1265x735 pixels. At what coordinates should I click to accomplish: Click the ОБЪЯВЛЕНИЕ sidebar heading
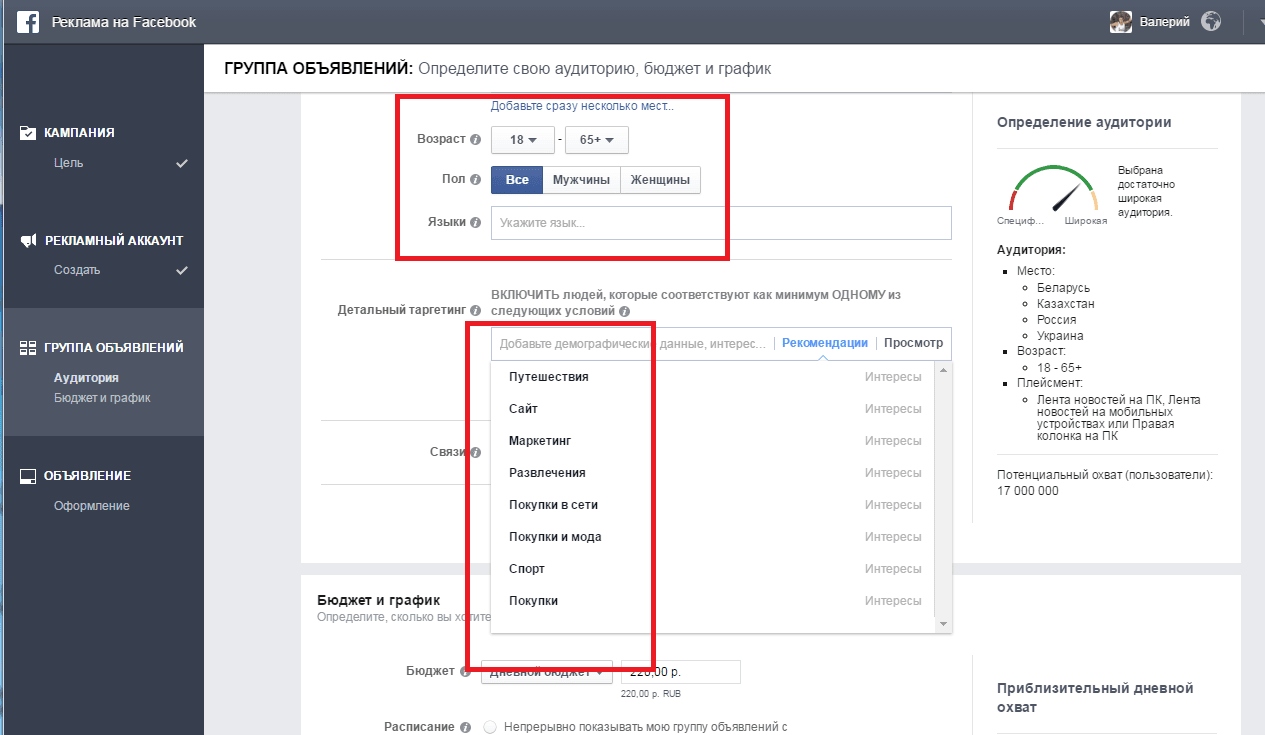87,476
